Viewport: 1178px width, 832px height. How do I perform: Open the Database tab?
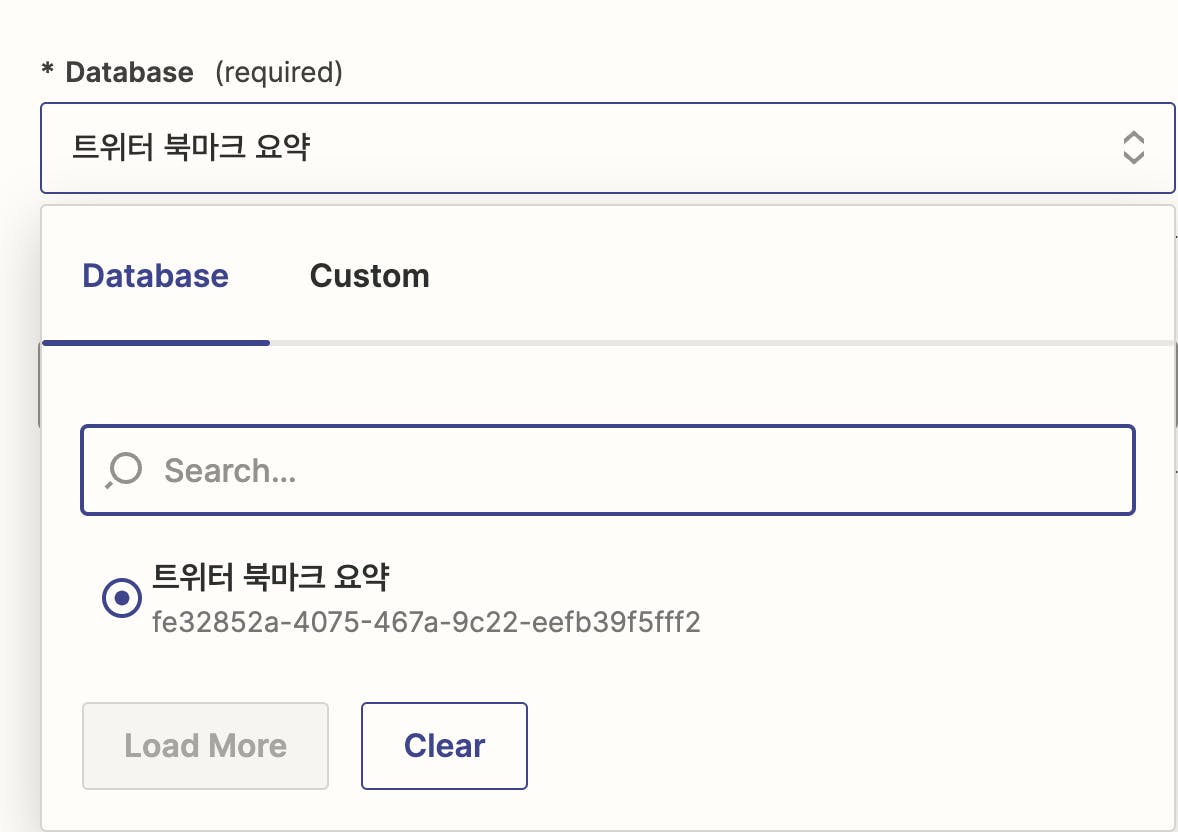(156, 276)
